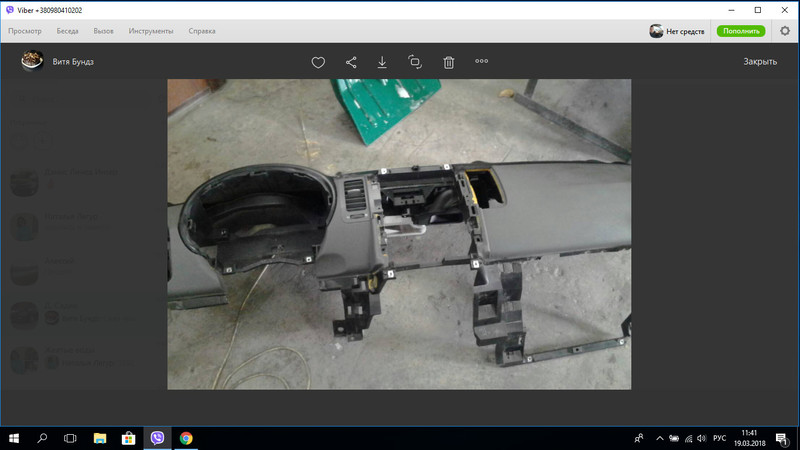Open the Инструменты menu

(150, 31)
